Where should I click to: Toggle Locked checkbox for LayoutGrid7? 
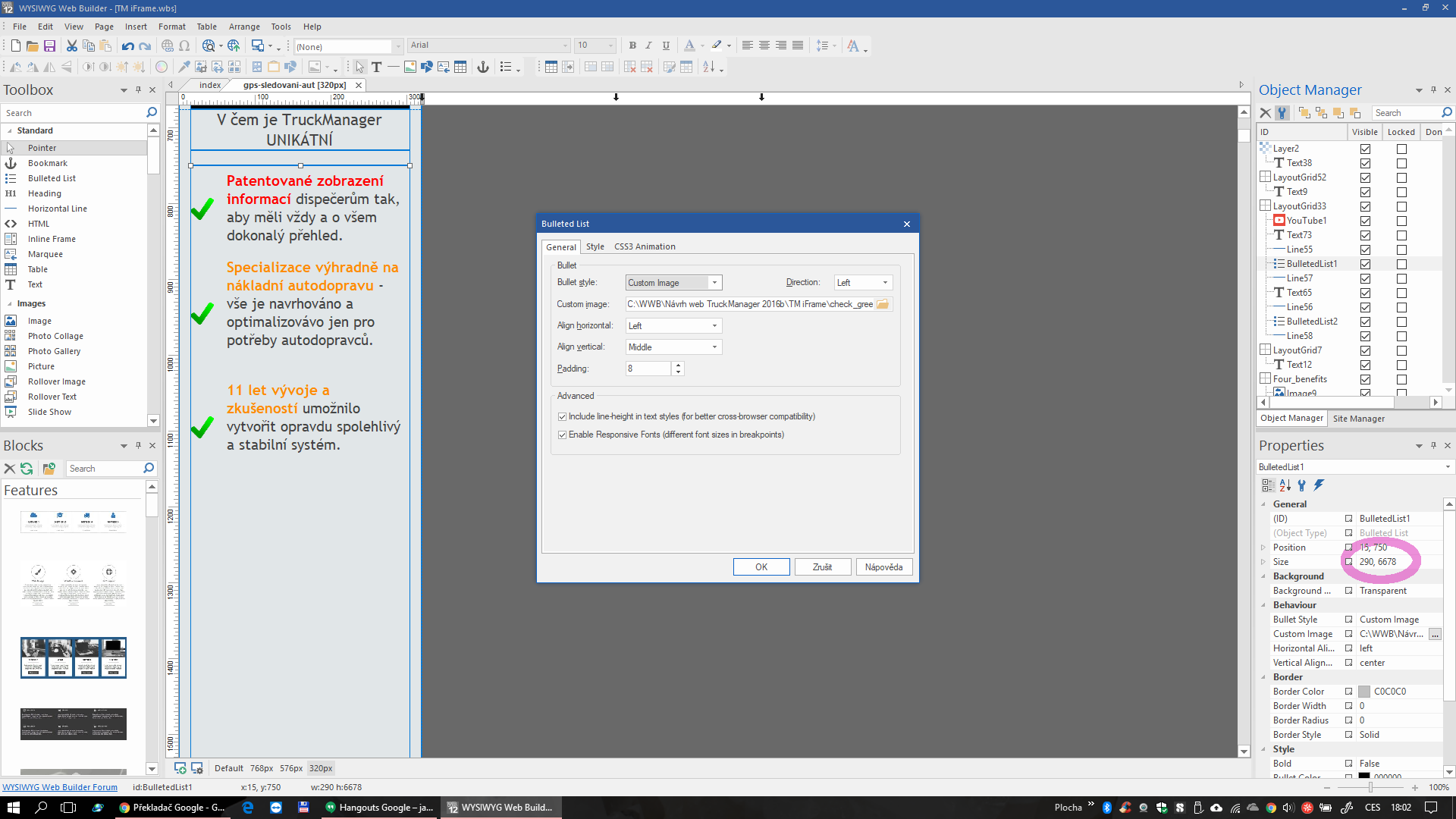tap(1401, 350)
